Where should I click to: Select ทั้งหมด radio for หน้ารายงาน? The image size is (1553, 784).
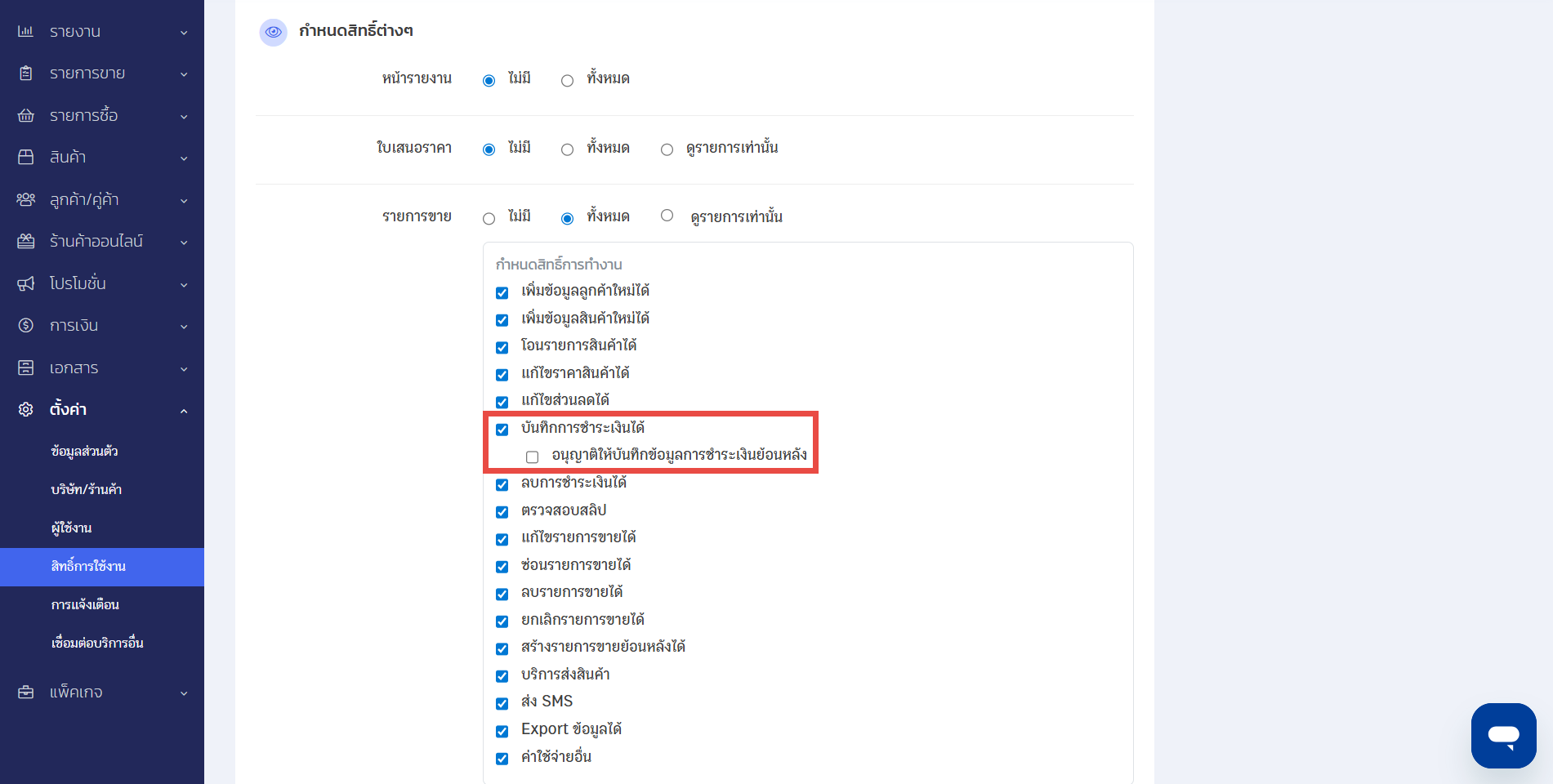click(567, 80)
